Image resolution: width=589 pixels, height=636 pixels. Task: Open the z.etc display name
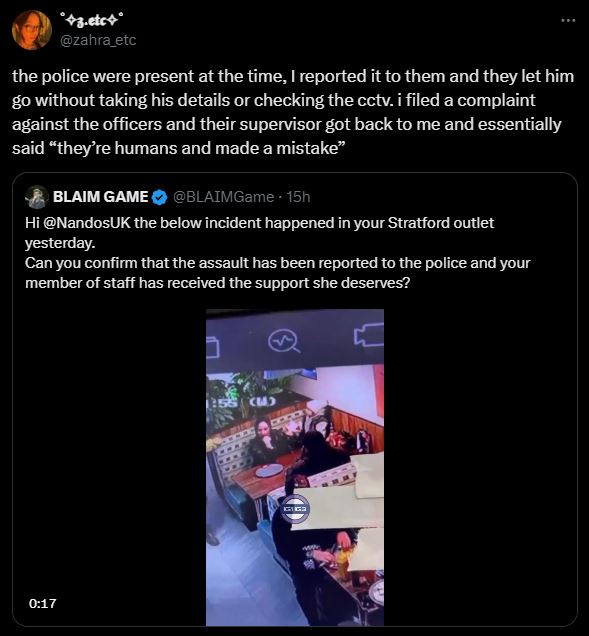tap(91, 19)
